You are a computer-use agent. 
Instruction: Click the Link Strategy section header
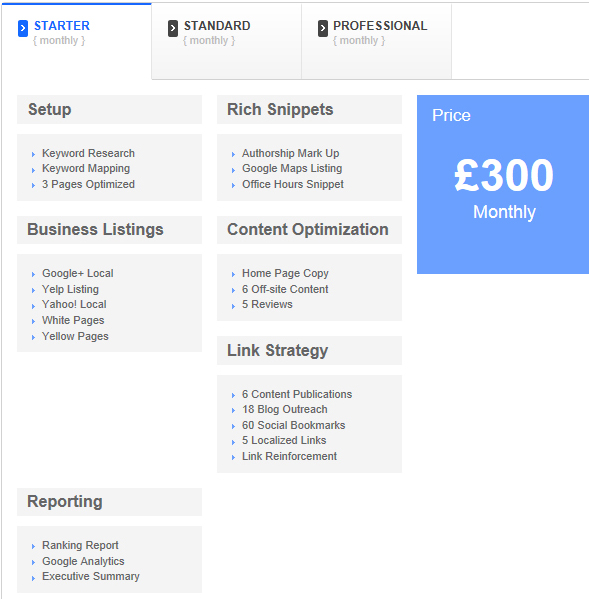pos(309,350)
